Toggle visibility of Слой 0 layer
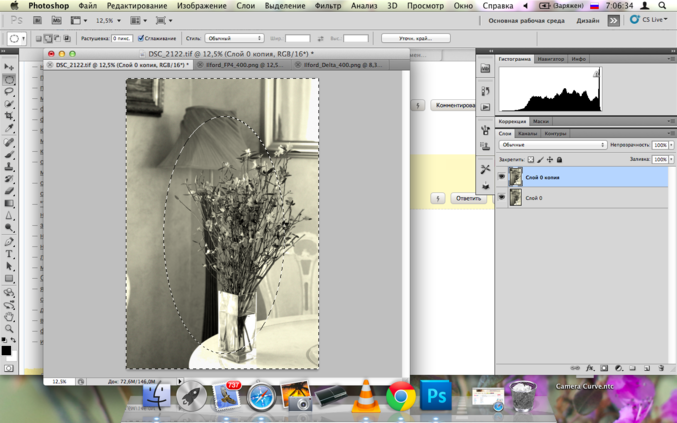This screenshot has height=423, width=677. [502, 198]
